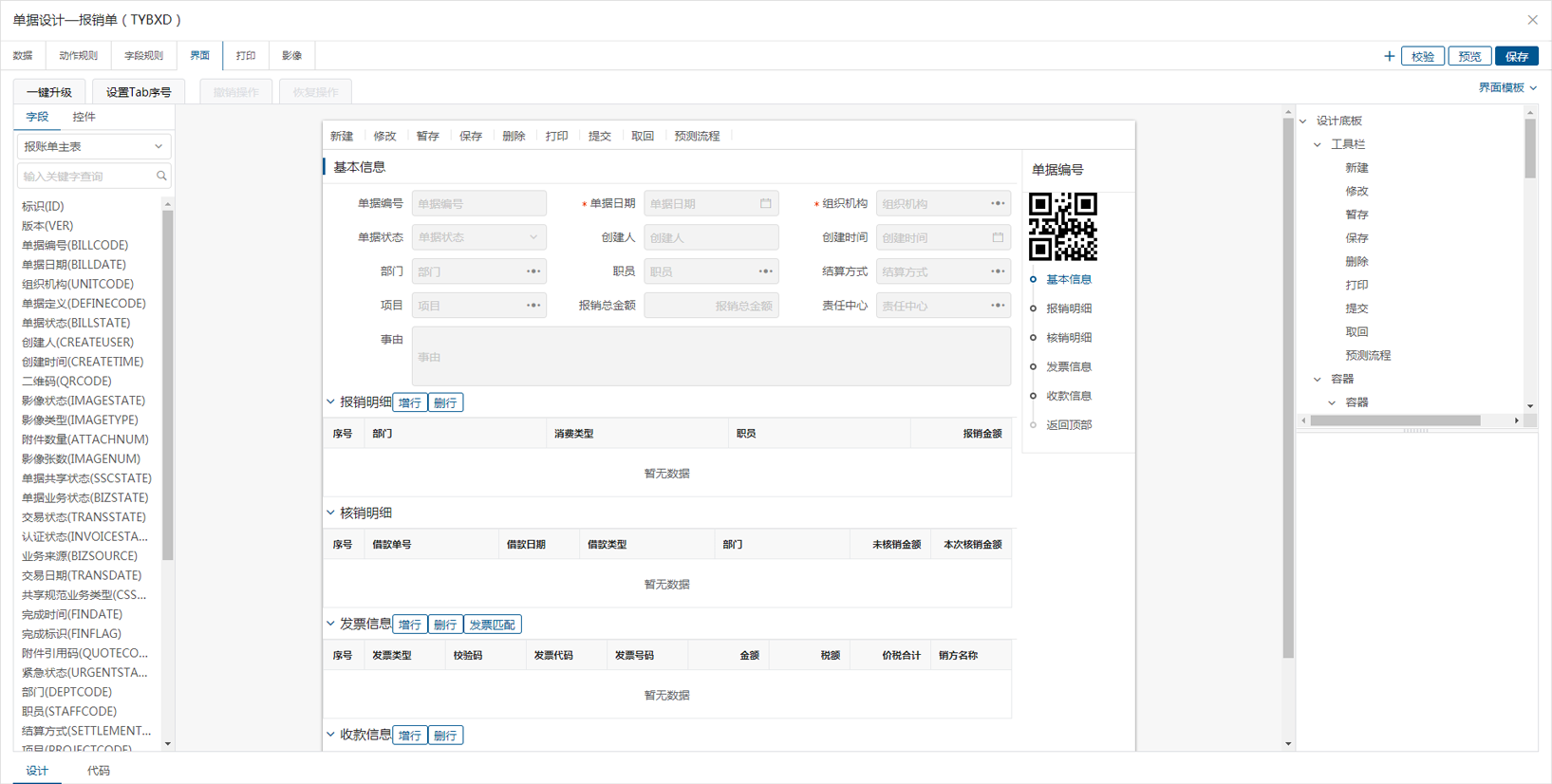This screenshot has width=1552, height=784.
Task: Click the QR code image
Action: click(1062, 227)
